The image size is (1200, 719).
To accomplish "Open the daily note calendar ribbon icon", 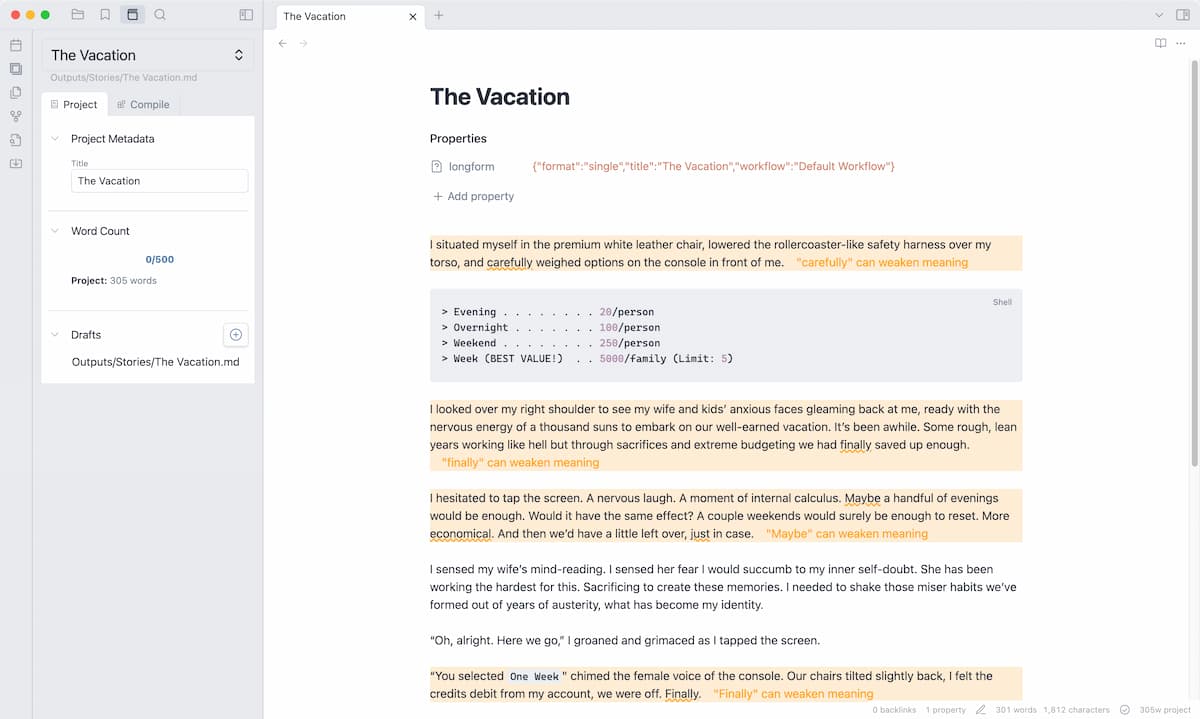I will [x=16, y=45].
